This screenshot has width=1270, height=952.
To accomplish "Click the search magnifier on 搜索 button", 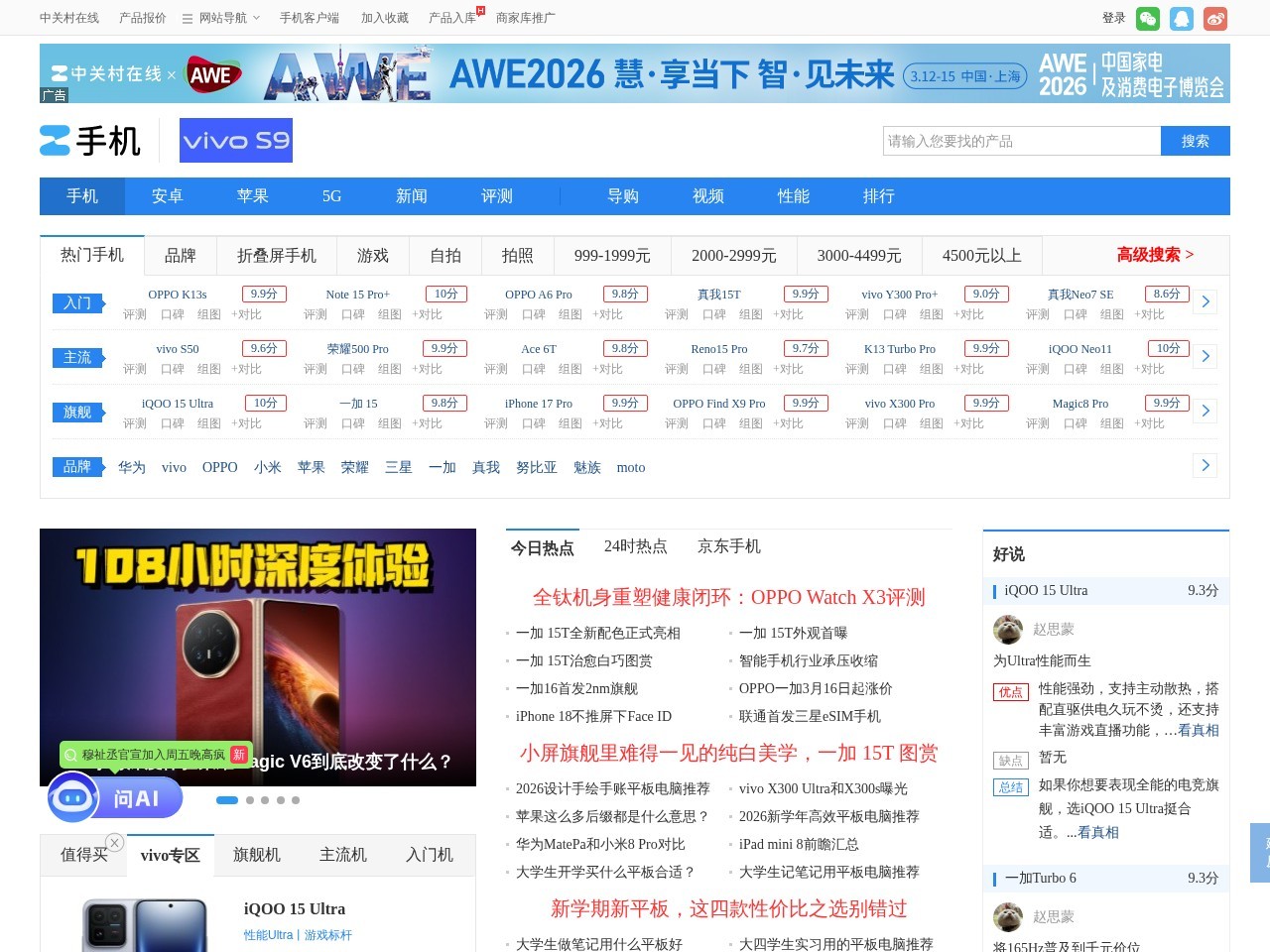I will pyautogui.click(x=1195, y=141).
